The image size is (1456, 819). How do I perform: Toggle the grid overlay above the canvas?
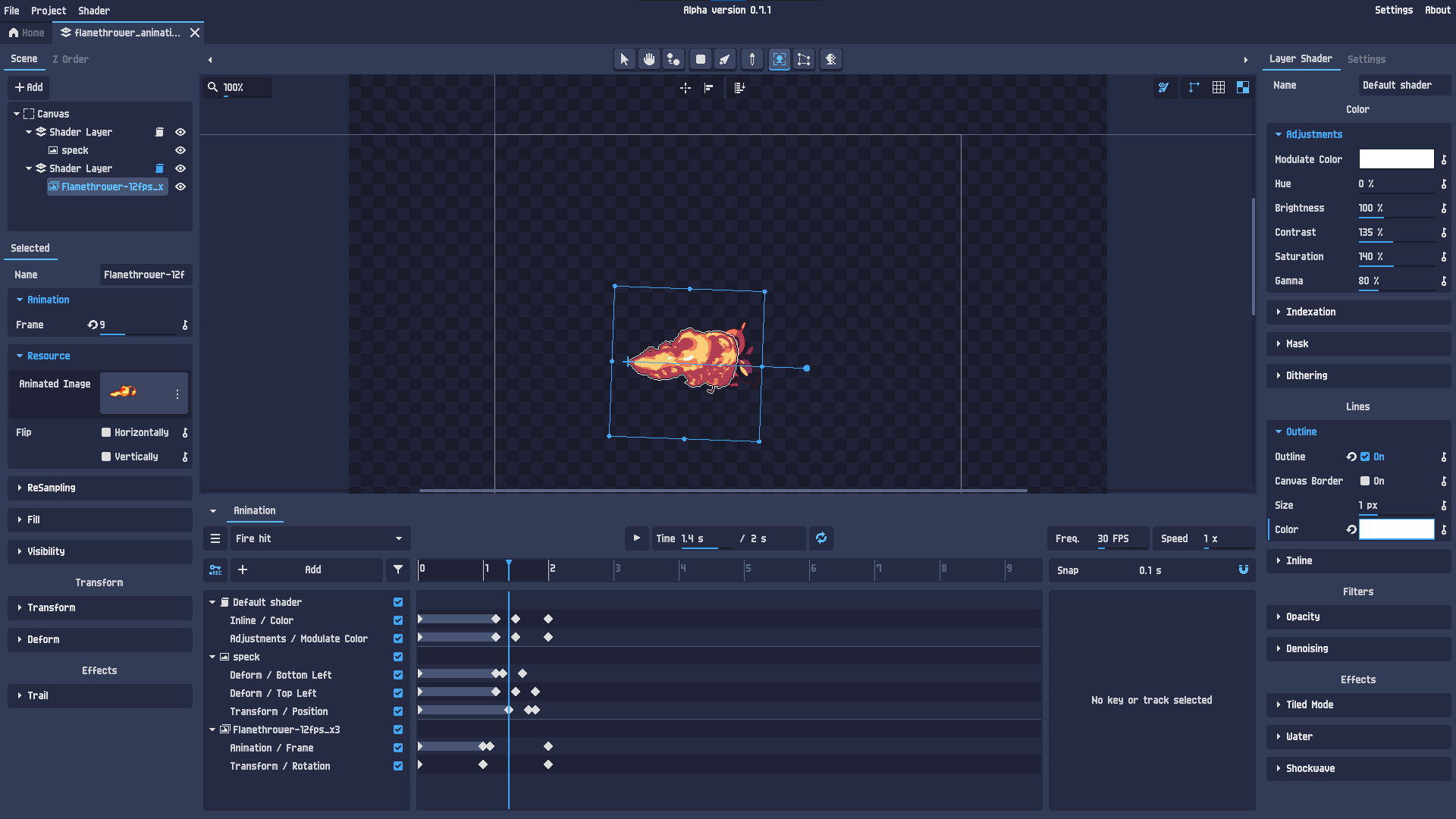click(1219, 87)
